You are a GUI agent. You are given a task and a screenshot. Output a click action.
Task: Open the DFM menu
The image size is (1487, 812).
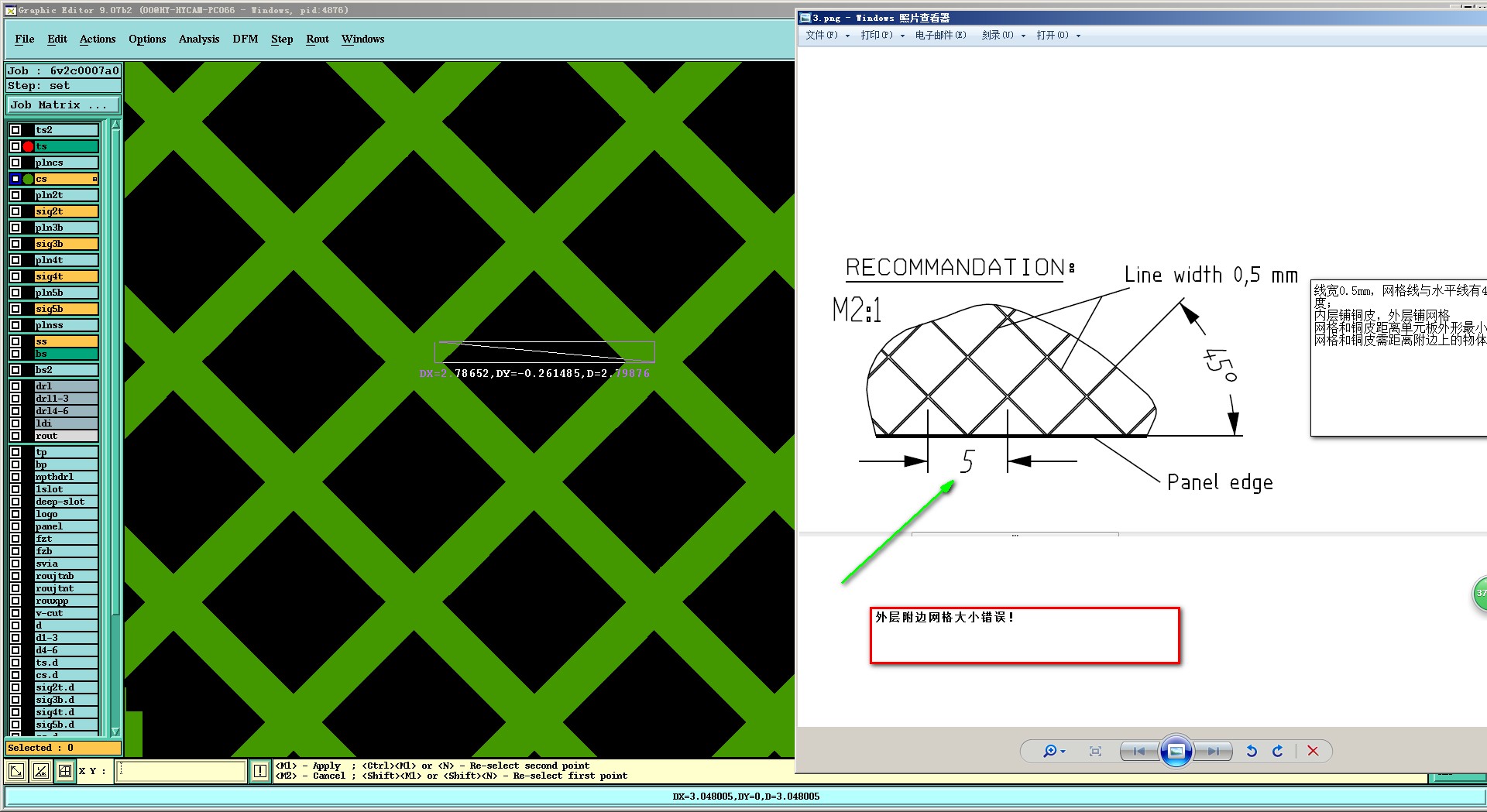click(246, 39)
